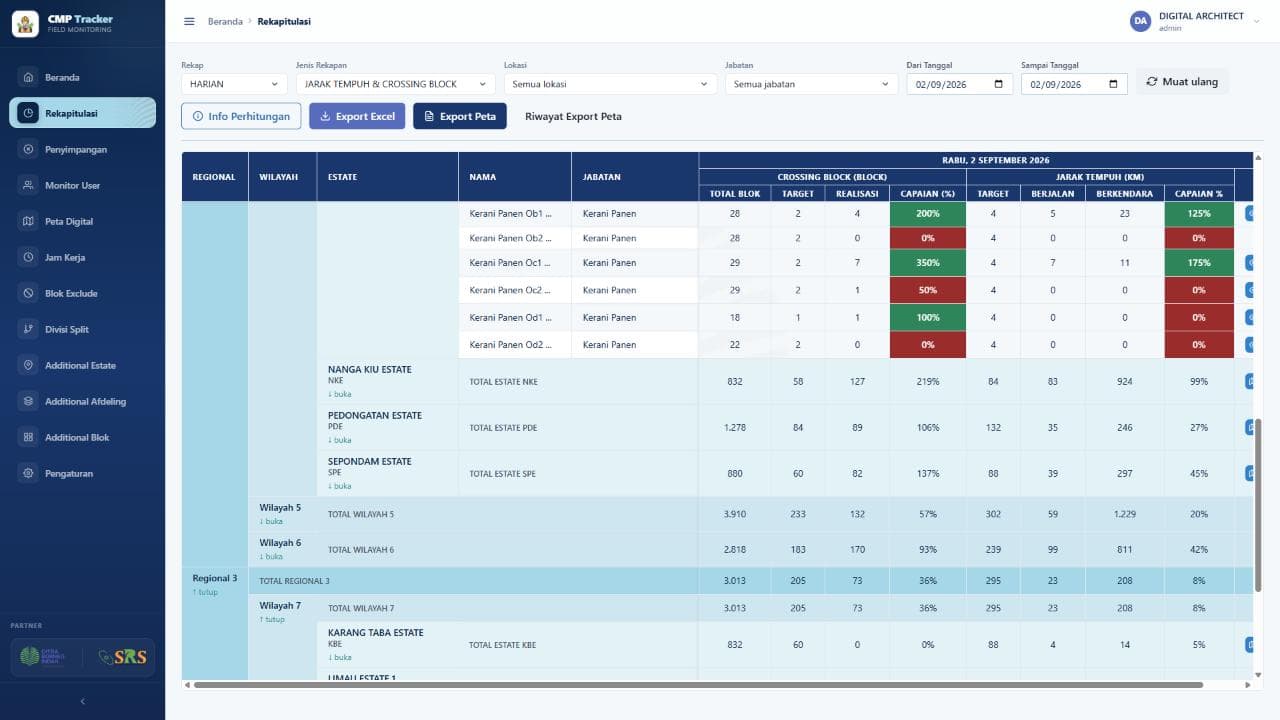Open the Digital Architect account menu
This screenshot has width=1280, height=720.
(x=1195, y=21)
